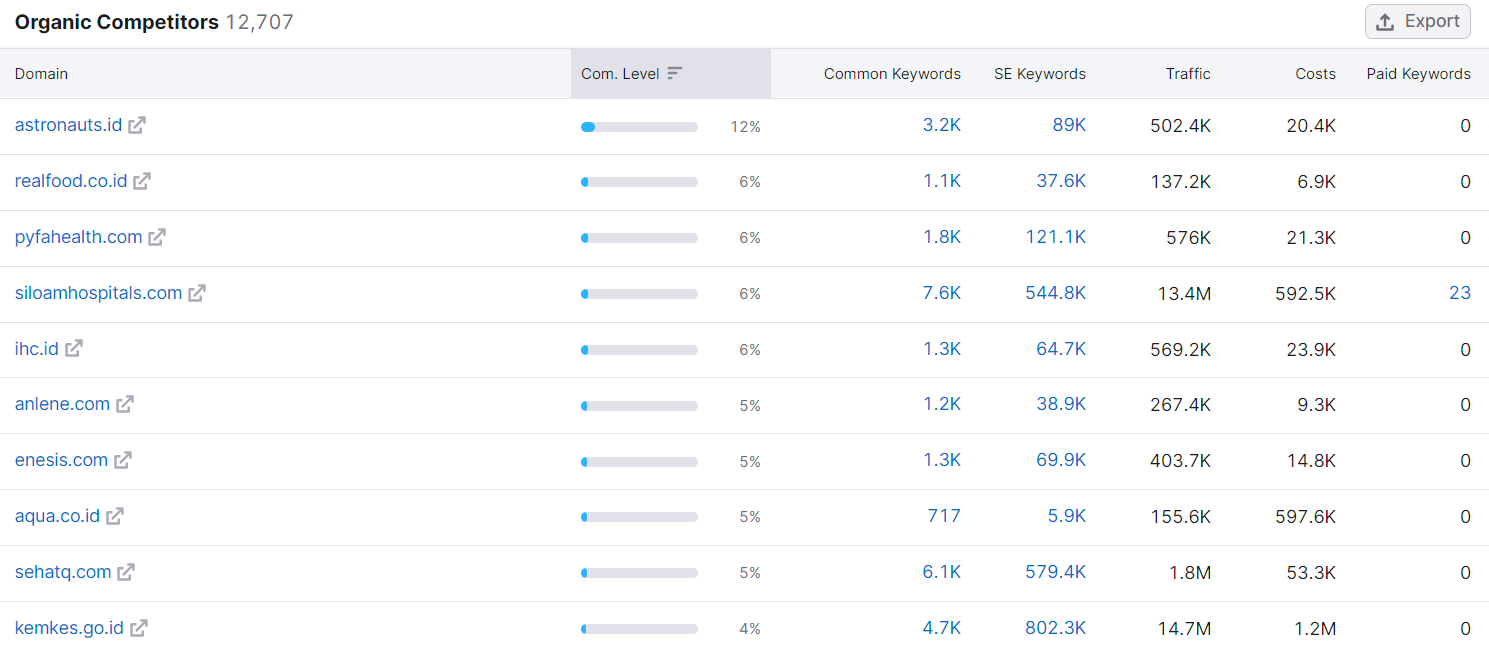Click the Organic Competitors heading
The image size is (1489, 654).
(x=116, y=22)
